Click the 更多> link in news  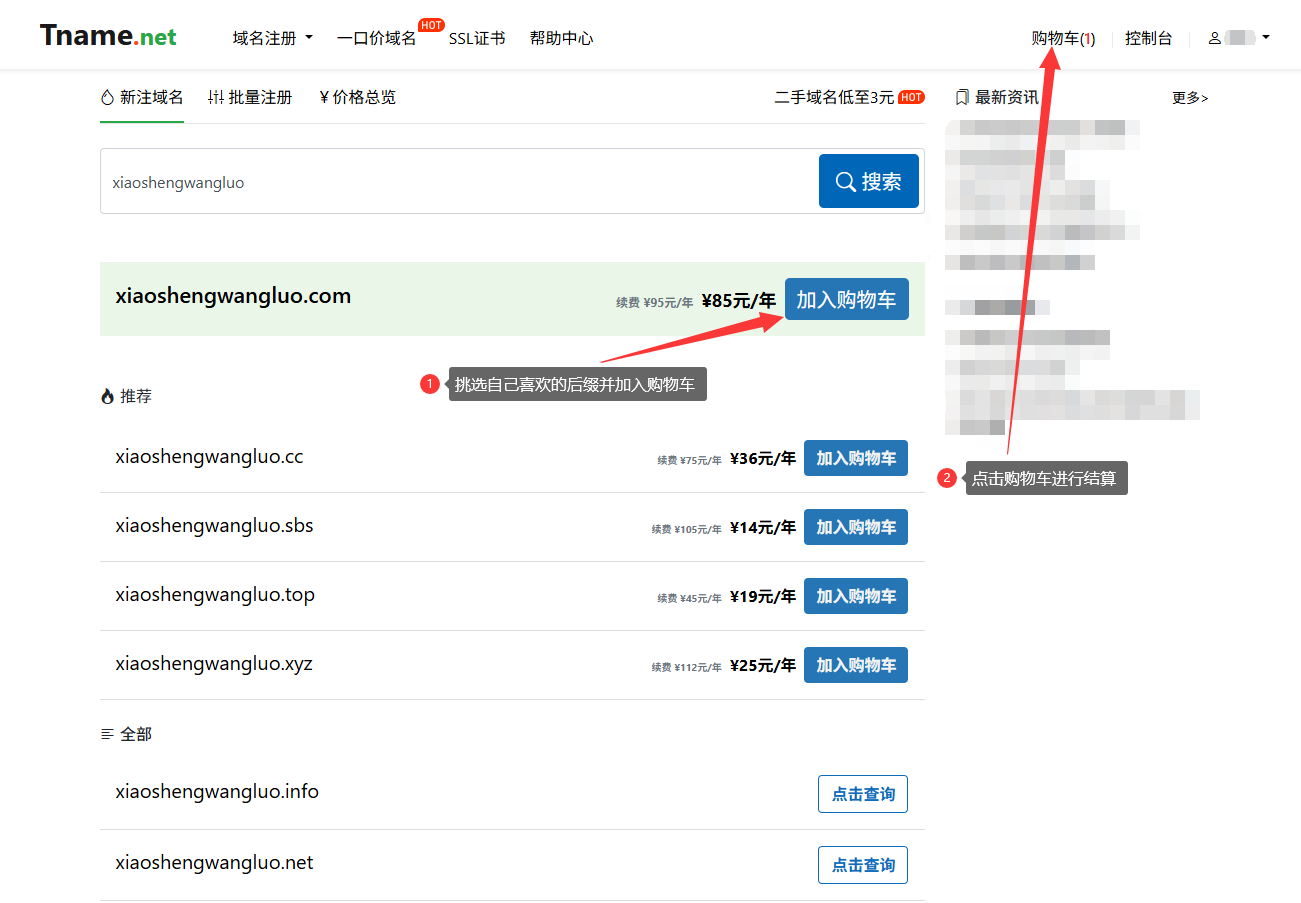(1189, 98)
